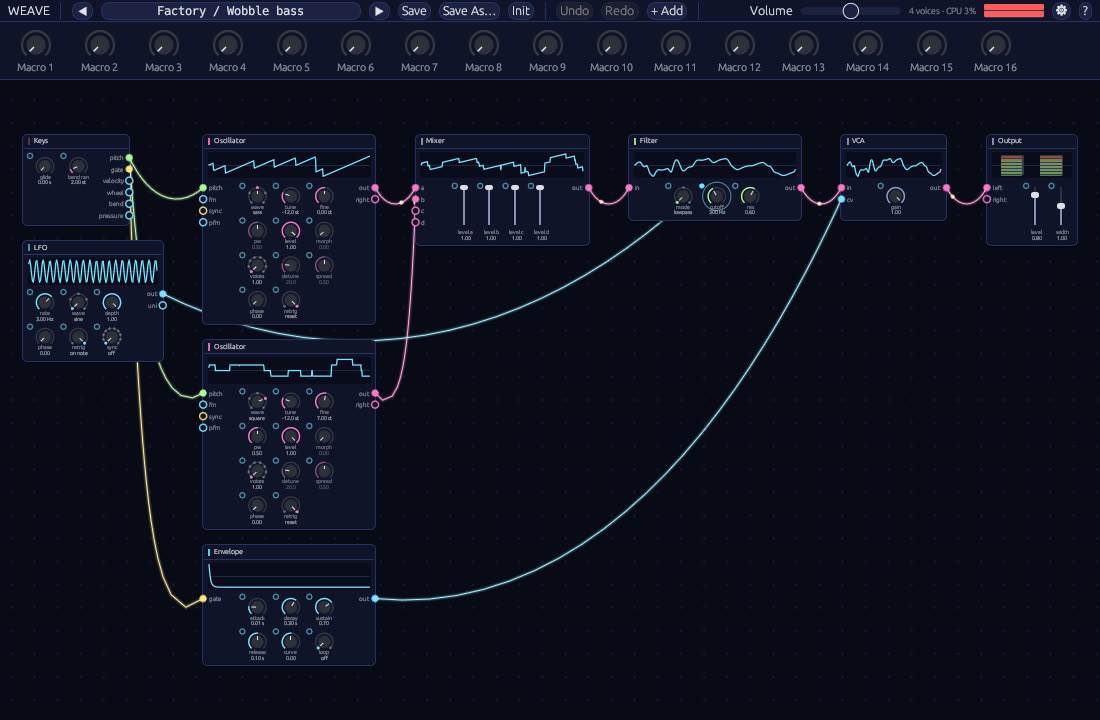
Task: Open the settings gear
Action: coord(1061,11)
